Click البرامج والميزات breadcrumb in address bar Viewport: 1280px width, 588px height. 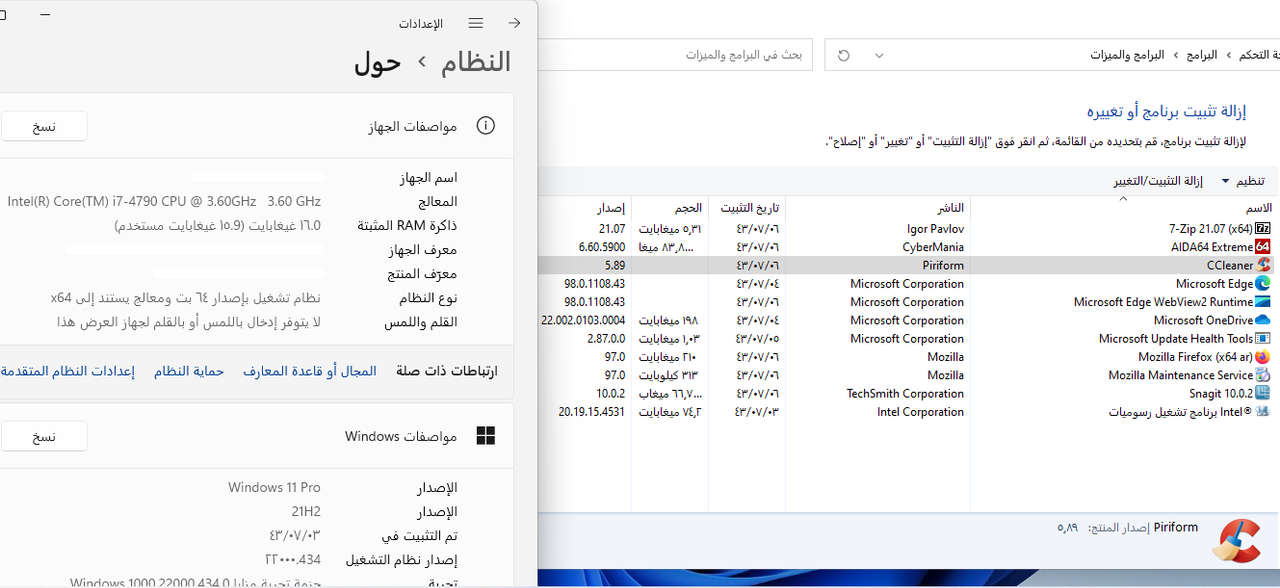pyautogui.click(x=1128, y=55)
